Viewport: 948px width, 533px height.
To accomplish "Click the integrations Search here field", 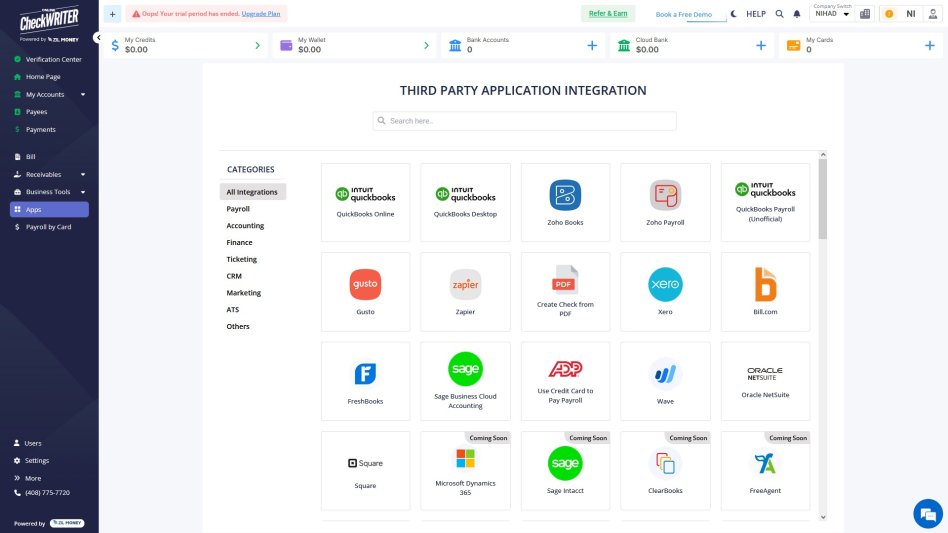I will pos(524,121).
